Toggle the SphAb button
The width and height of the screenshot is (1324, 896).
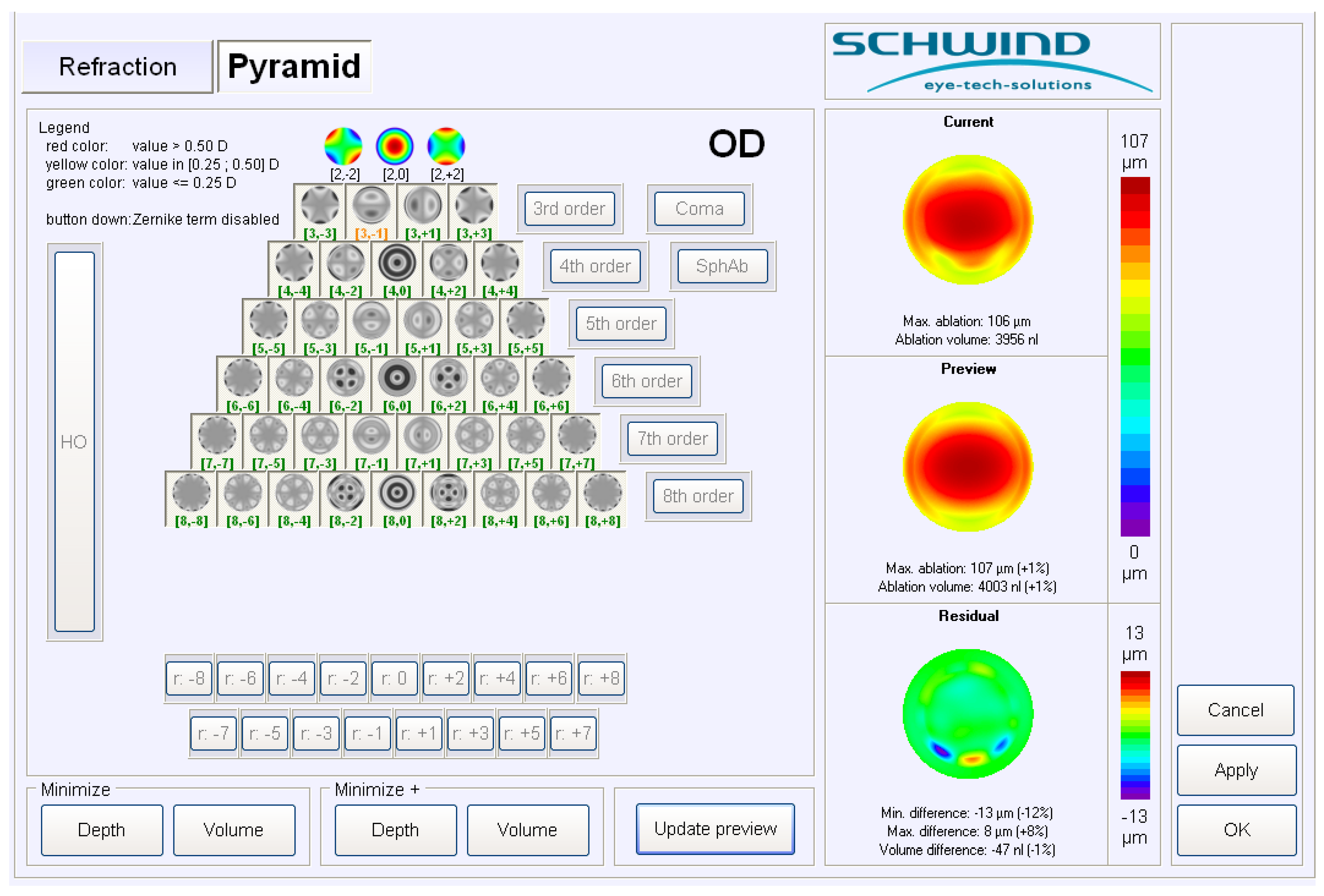click(x=722, y=266)
